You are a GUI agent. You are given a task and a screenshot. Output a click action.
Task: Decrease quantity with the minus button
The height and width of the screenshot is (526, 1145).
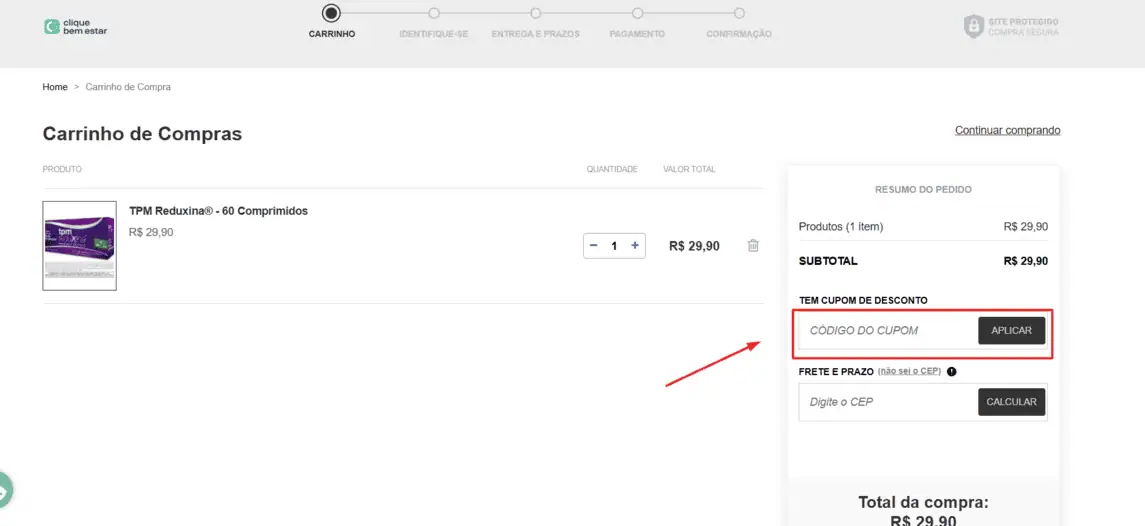(594, 246)
